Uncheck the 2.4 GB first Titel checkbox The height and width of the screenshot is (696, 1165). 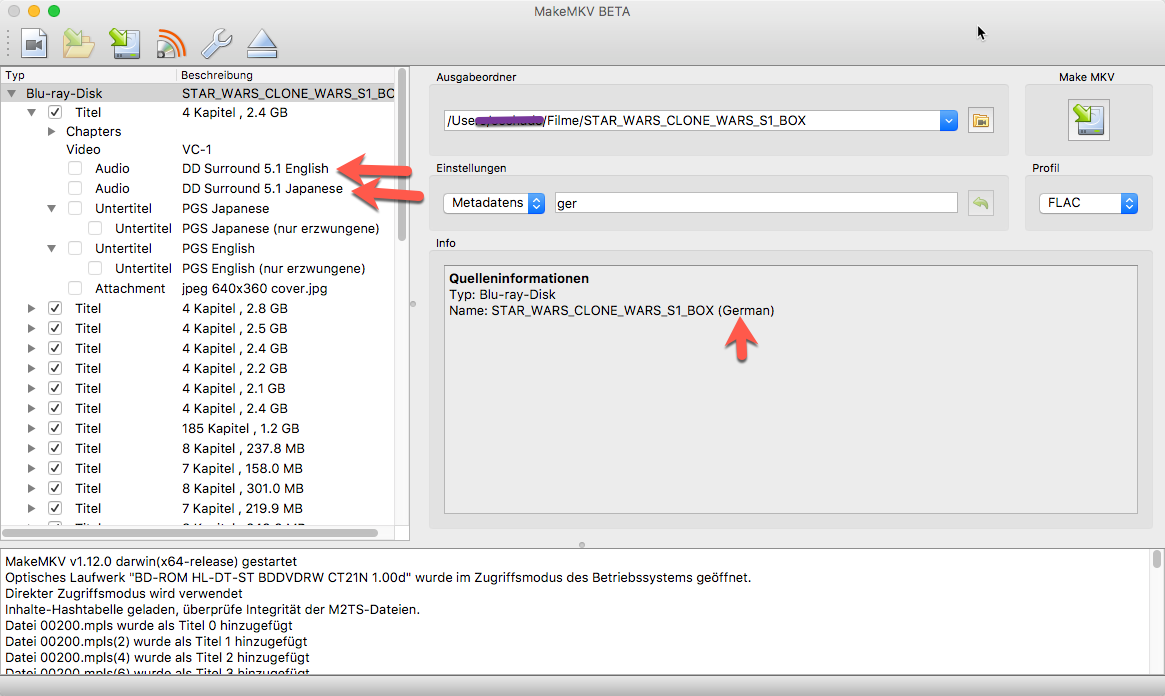coord(55,112)
